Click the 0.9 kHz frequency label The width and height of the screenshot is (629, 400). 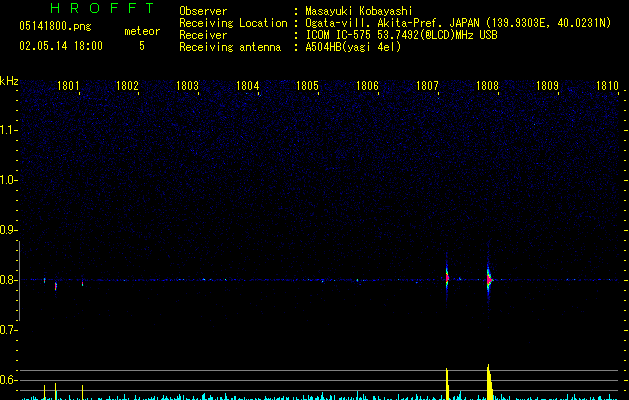pyautogui.click(x=7, y=230)
